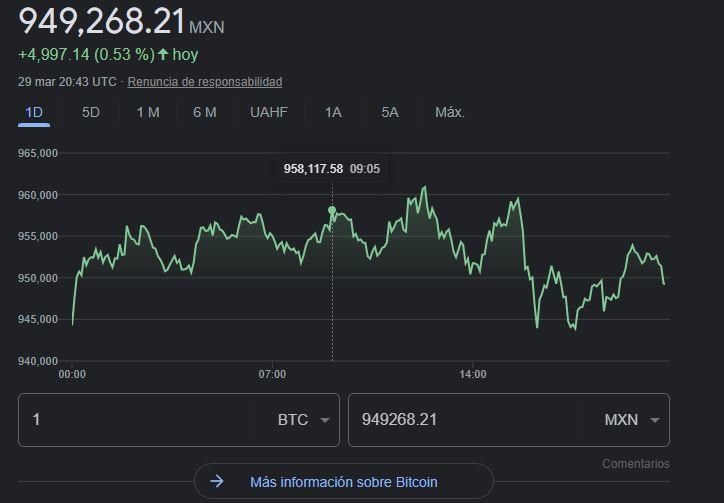724x503 pixels.
Task: Select the 1D time range tab
Action: click(34, 112)
